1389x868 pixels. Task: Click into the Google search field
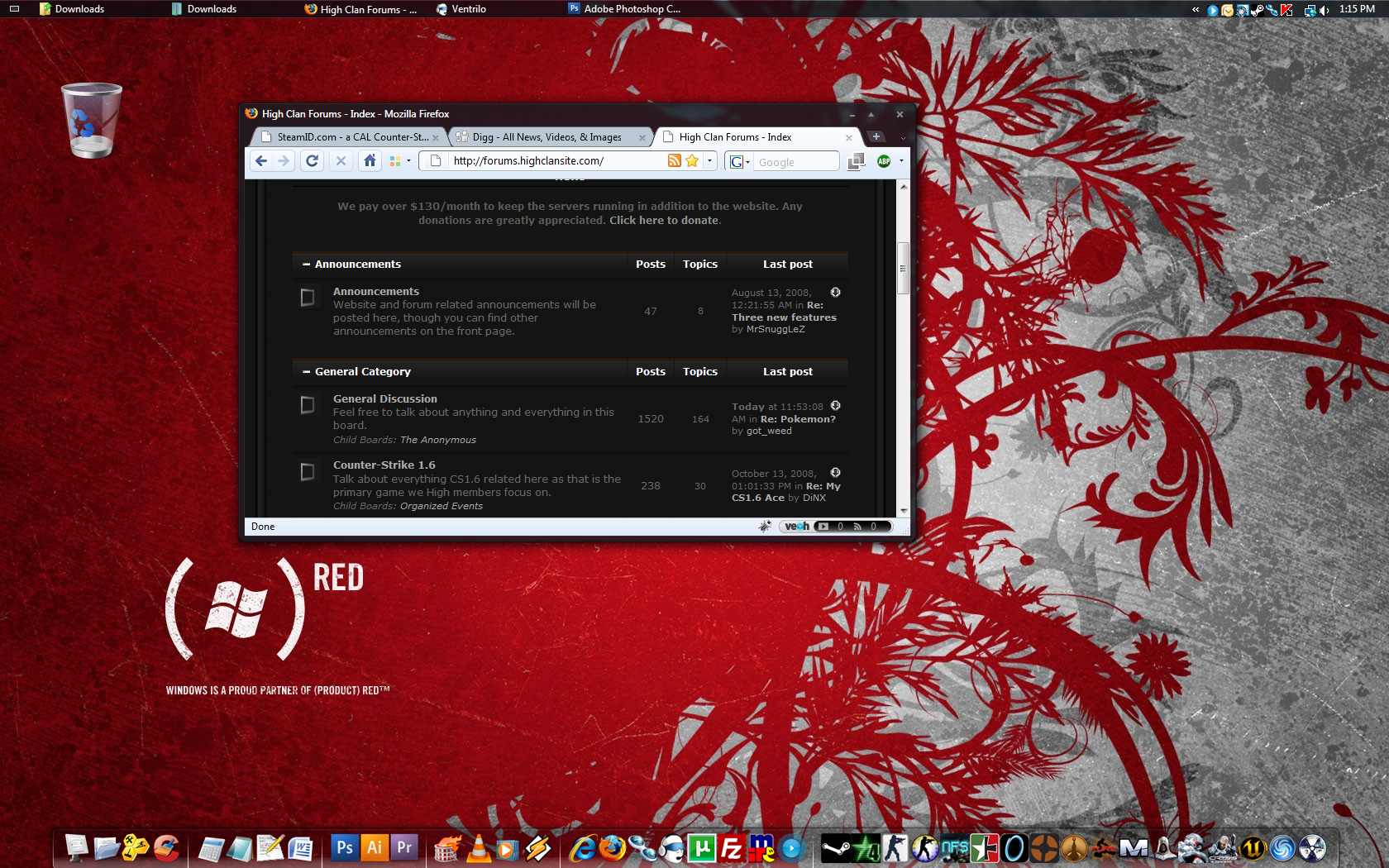[794, 162]
